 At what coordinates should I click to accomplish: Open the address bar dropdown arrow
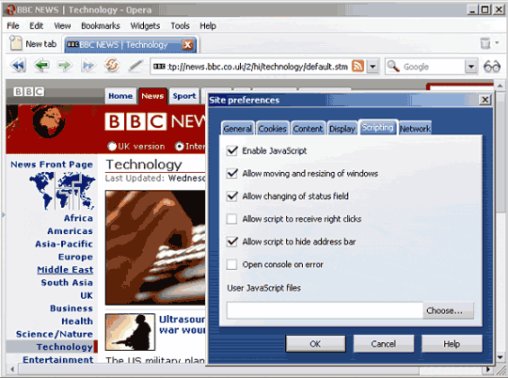click(x=373, y=67)
